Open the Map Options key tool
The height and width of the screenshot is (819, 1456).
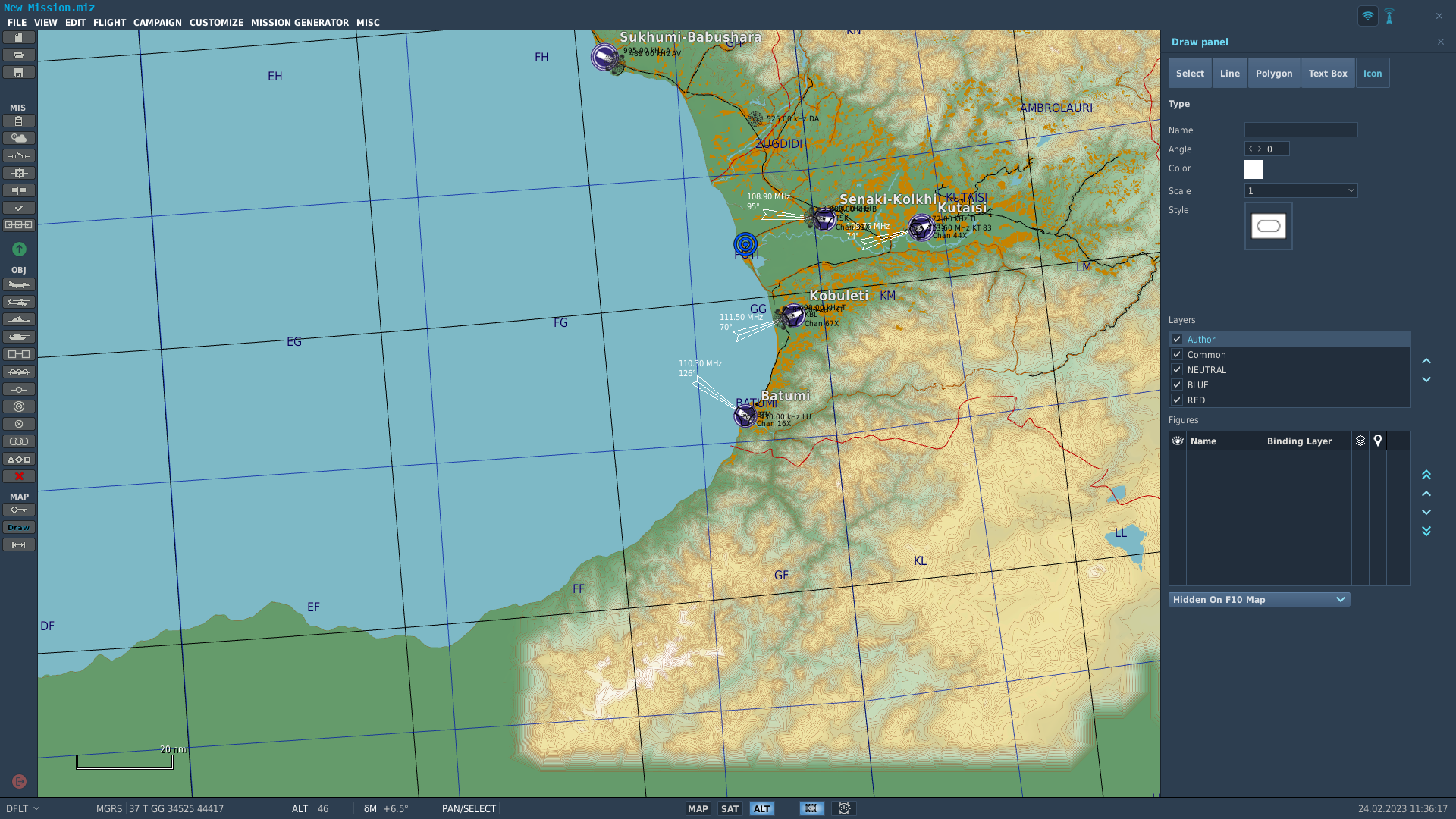(x=19, y=510)
